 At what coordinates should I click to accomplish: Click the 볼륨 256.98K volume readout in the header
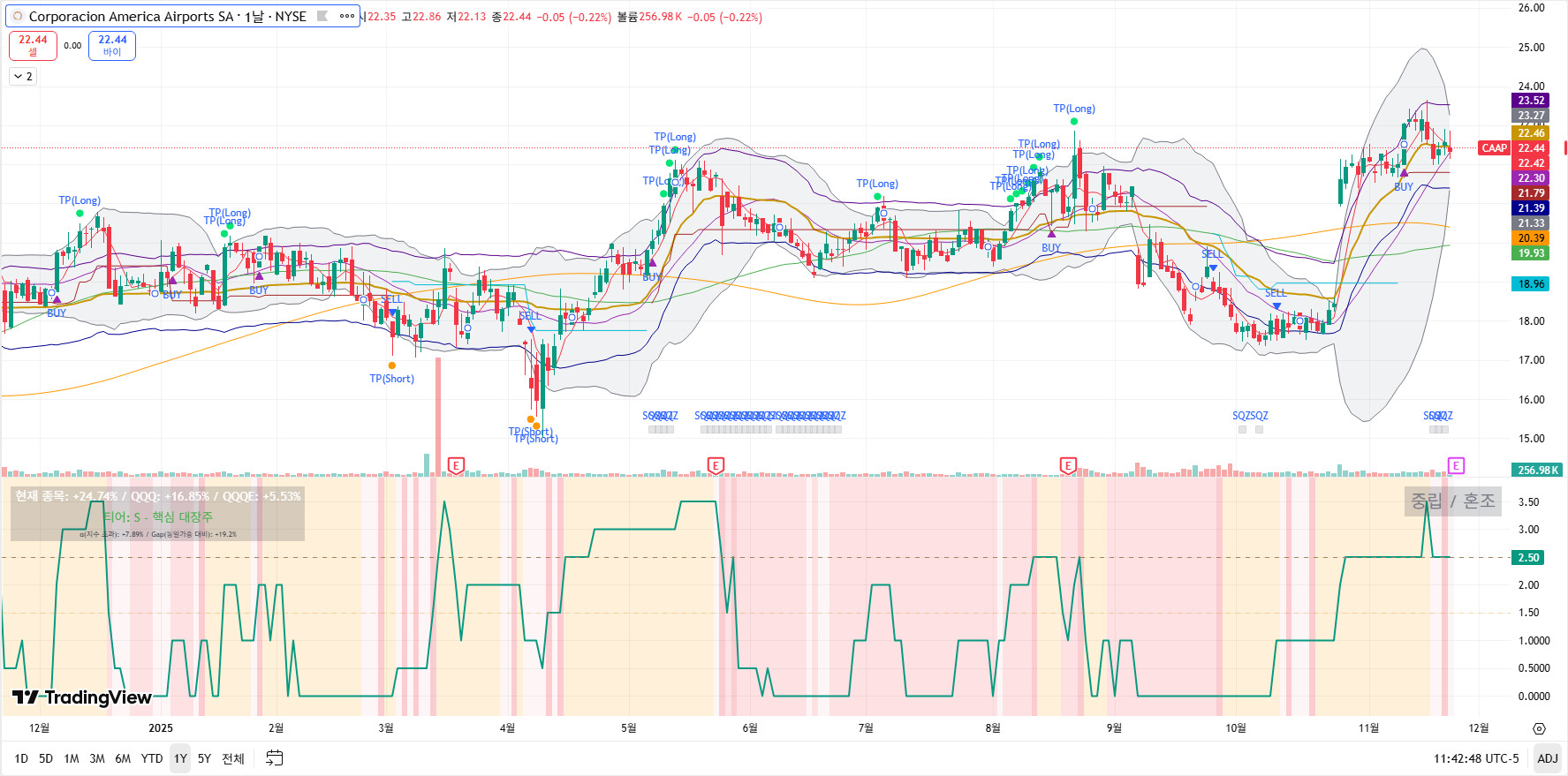pos(649,17)
